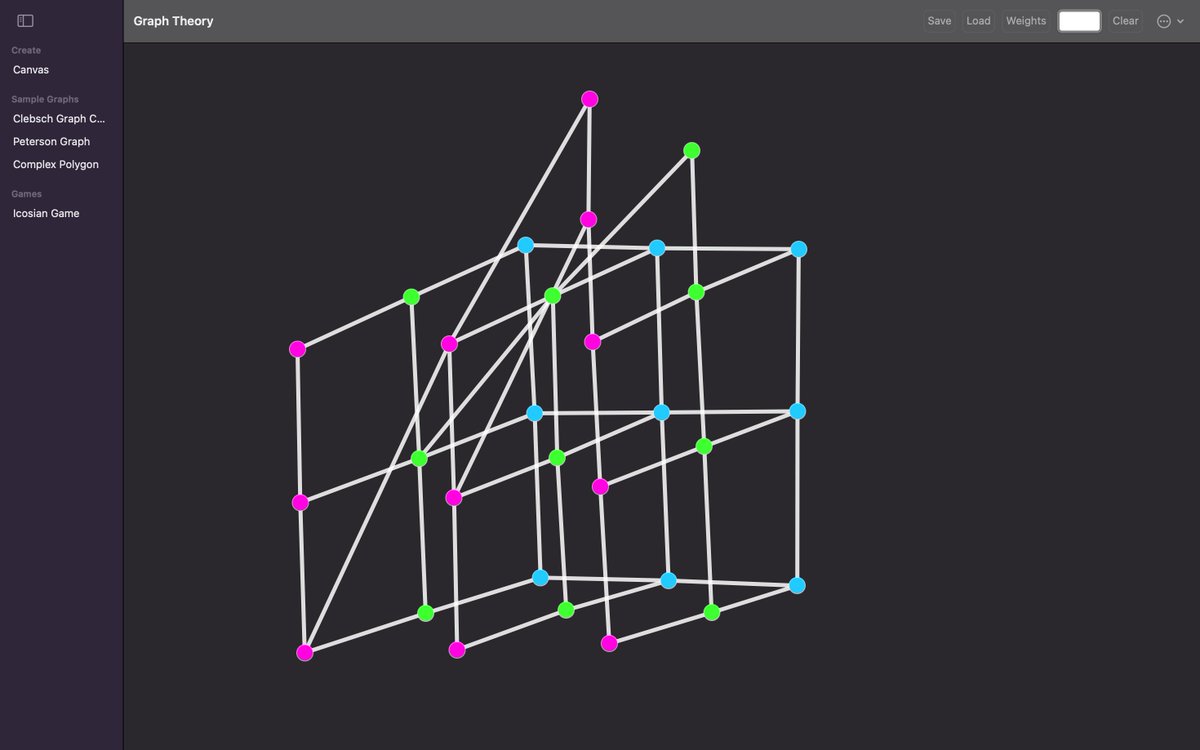Clear the current graph
Viewport: 1200px width, 750px height.
[x=1124, y=20]
